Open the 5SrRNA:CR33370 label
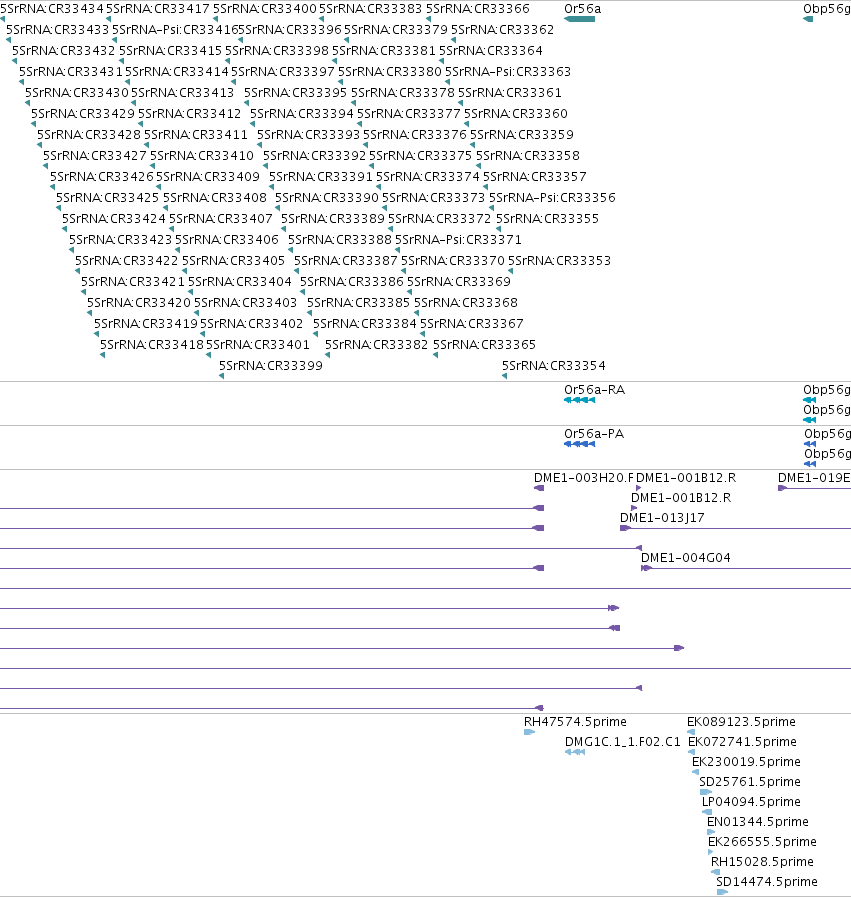Viewport: 851px width, 897px height. [x=453, y=260]
